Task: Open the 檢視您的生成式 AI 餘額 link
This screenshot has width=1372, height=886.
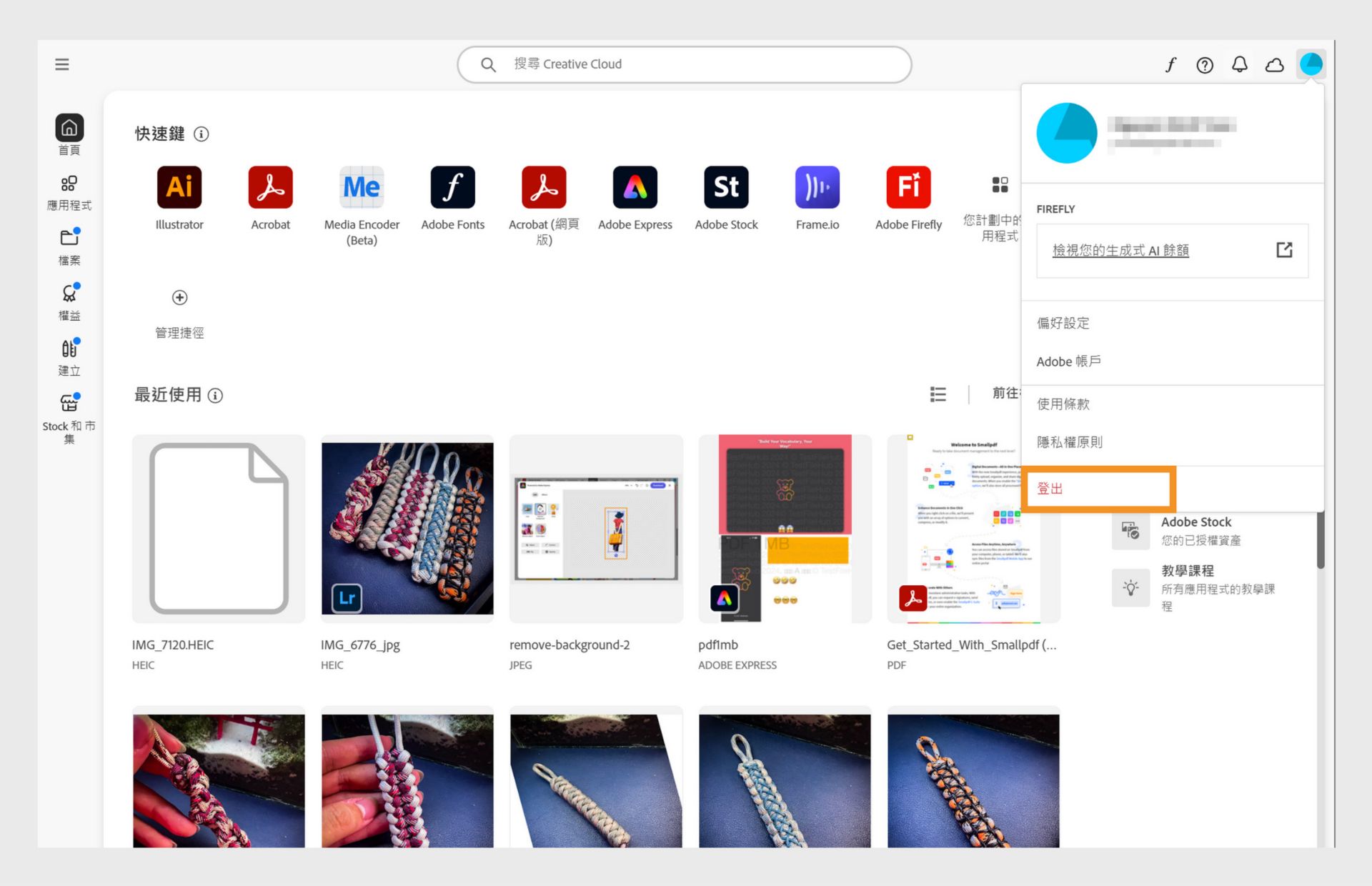Action: [x=1120, y=250]
